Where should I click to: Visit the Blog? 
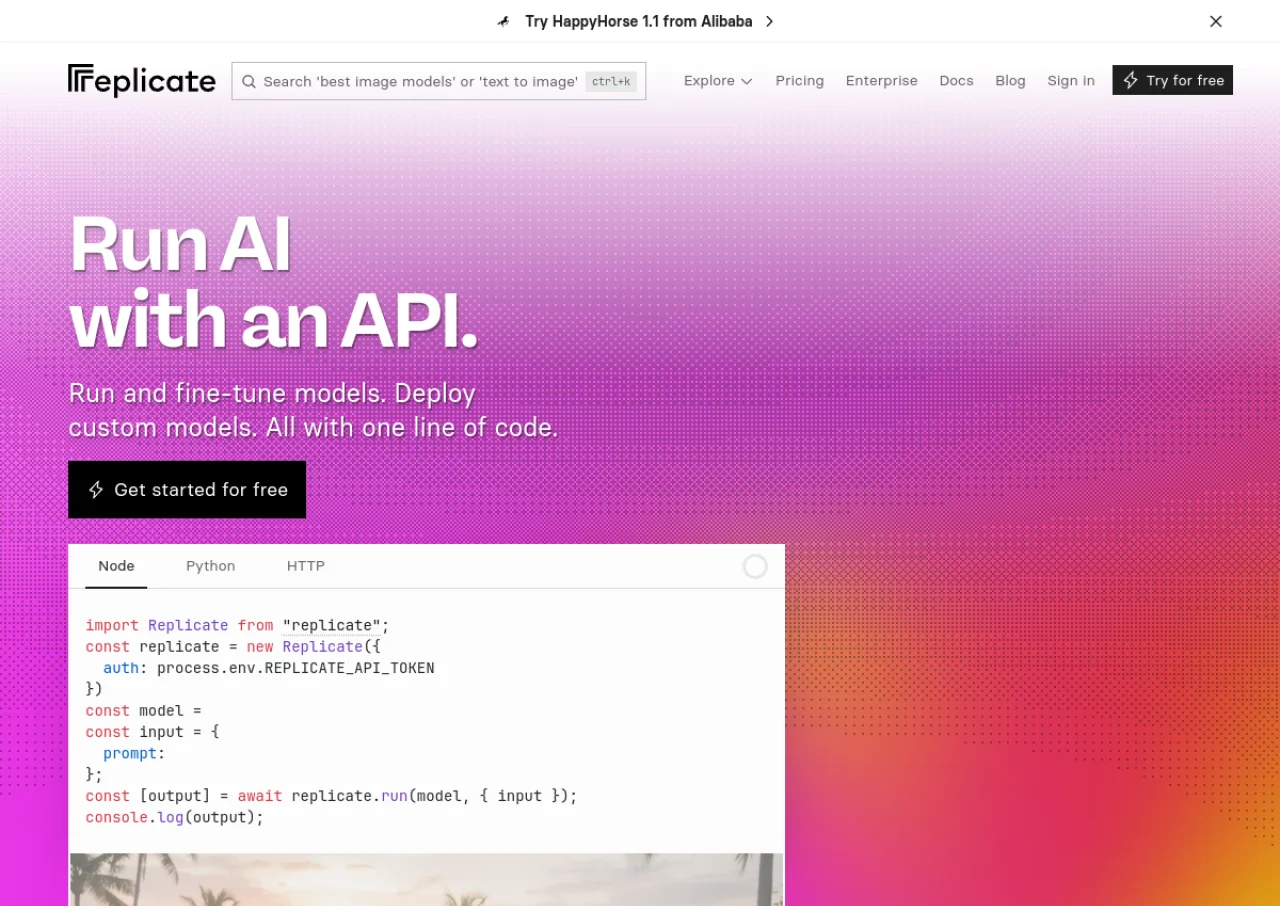click(1010, 81)
